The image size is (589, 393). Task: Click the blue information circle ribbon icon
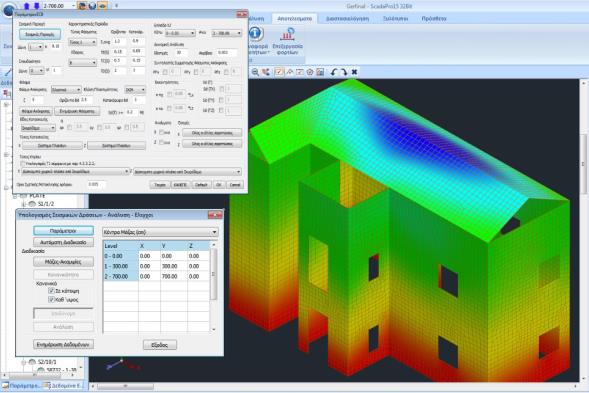pyautogui.click(x=255, y=33)
